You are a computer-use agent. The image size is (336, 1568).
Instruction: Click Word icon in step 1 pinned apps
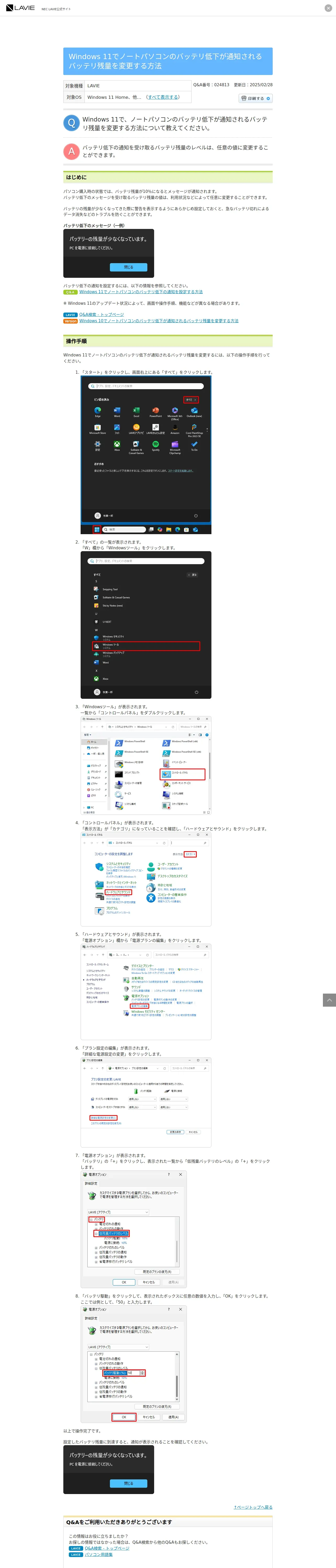click(116, 411)
